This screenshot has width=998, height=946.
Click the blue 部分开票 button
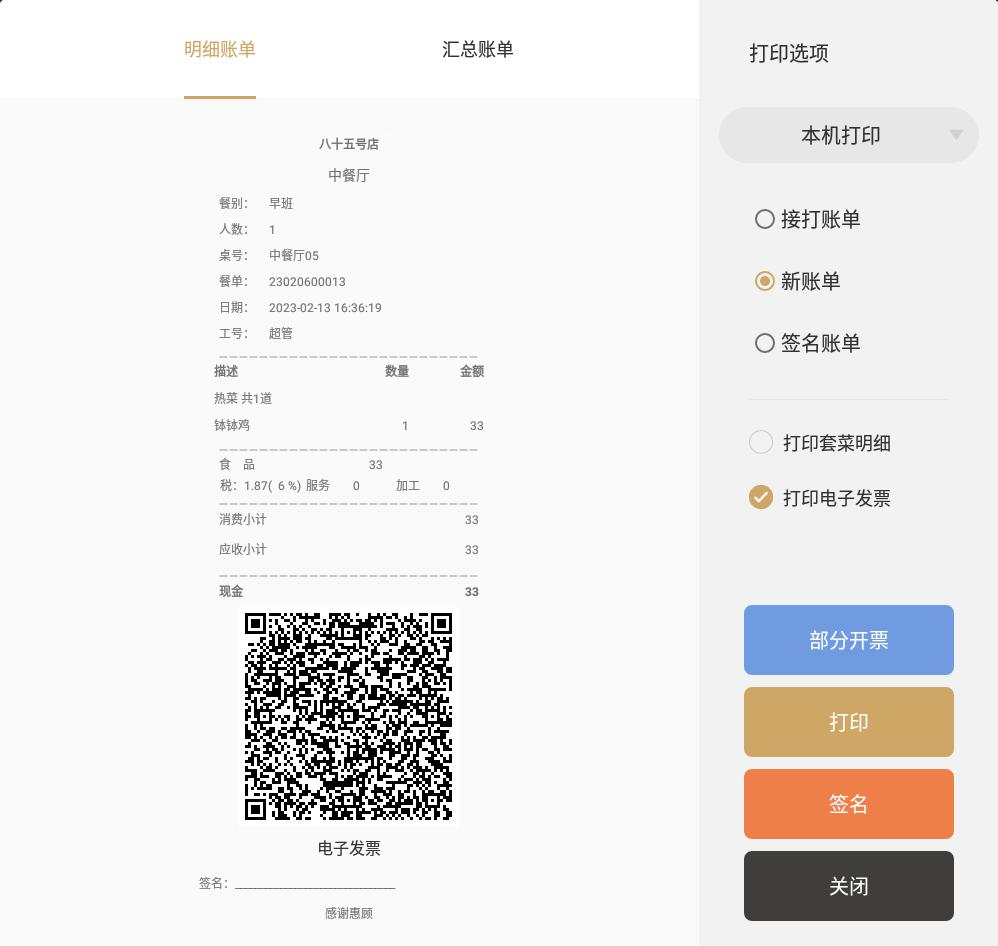pyautogui.click(x=848, y=640)
